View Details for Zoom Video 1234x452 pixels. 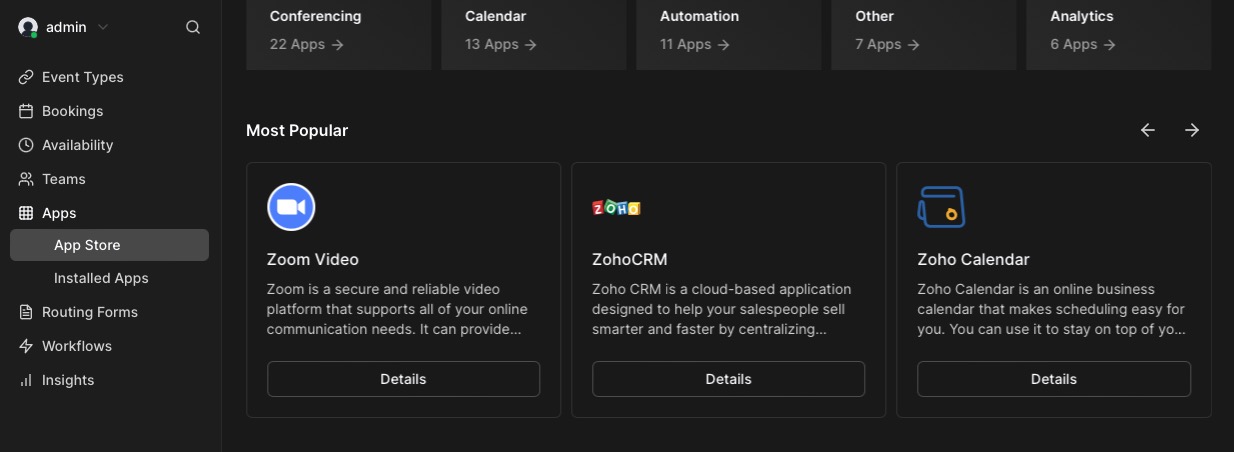click(x=403, y=379)
